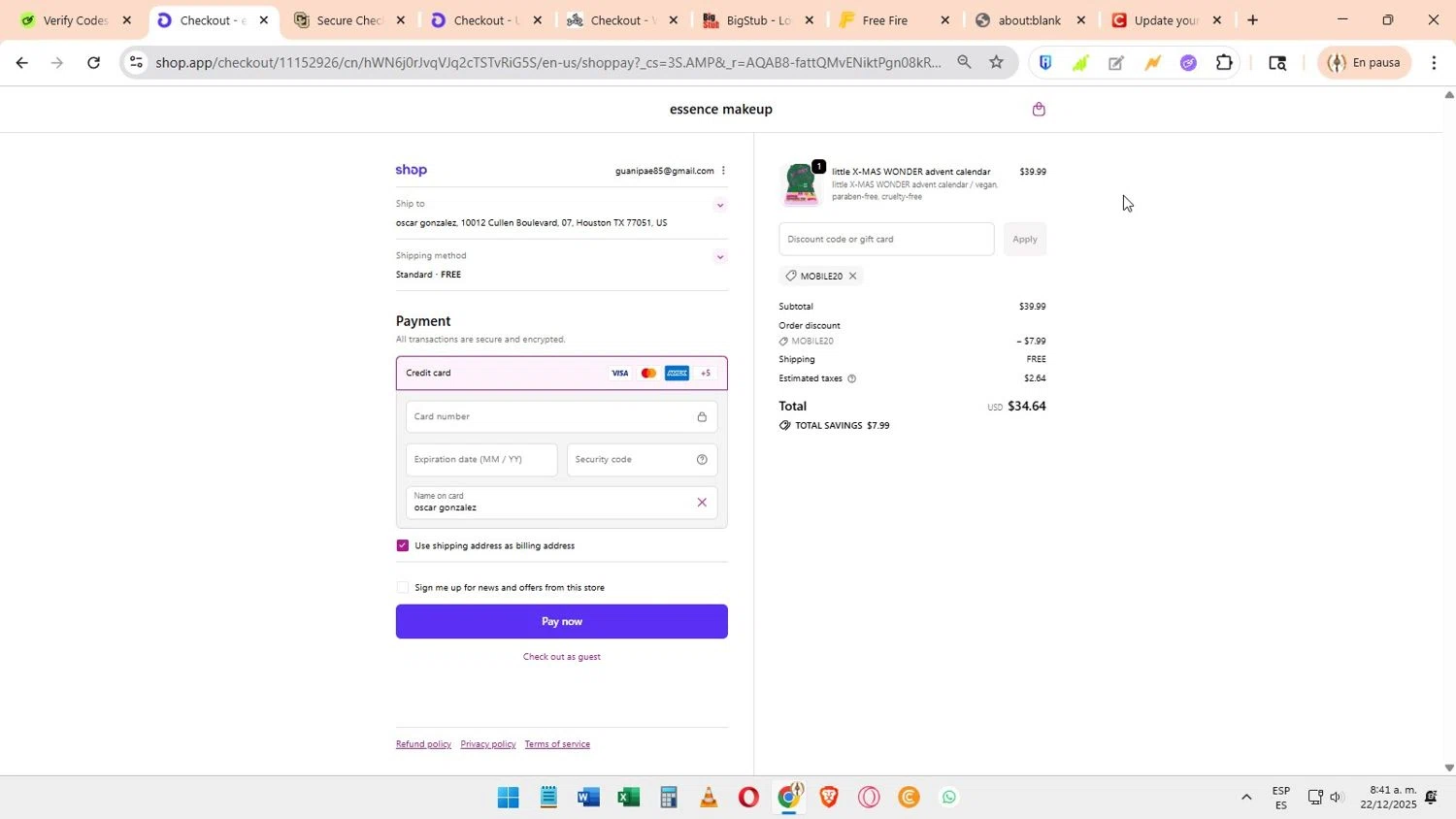
Task: Expand the Shipping method chevron
Action: tap(720, 257)
